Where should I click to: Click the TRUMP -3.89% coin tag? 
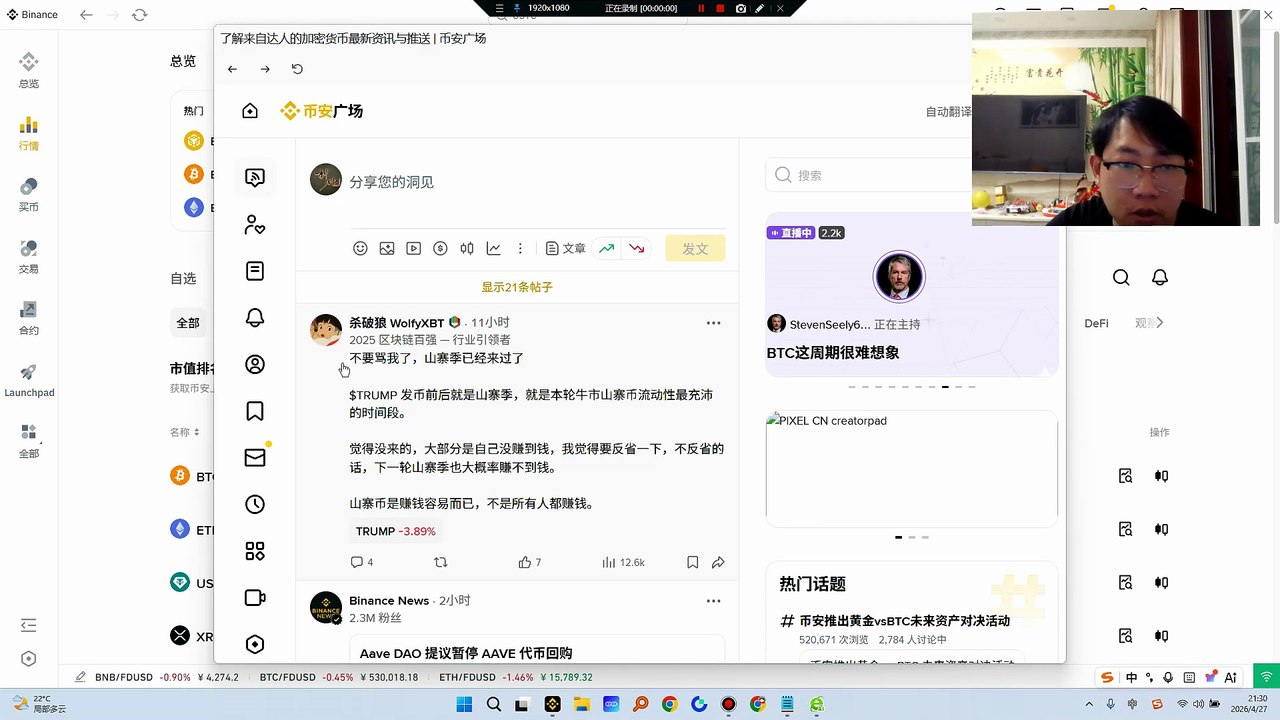[x=396, y=531]
